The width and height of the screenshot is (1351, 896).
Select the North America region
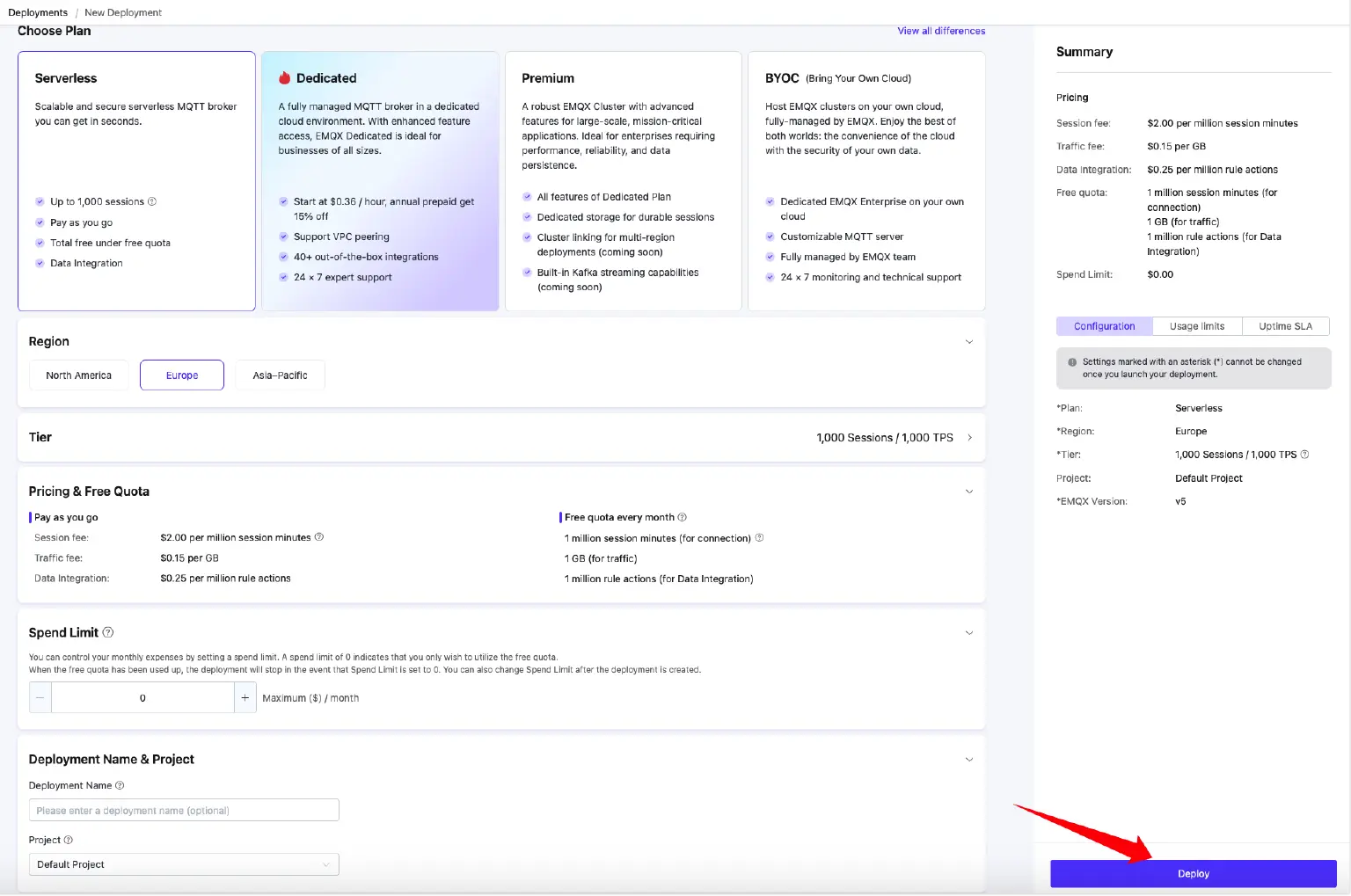tap(78, 375)
